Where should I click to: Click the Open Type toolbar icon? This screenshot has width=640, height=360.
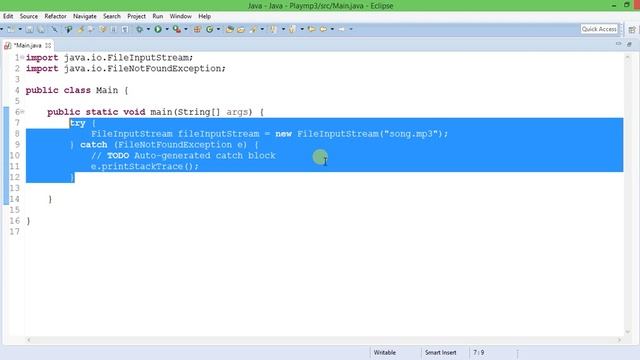(229, 29)
